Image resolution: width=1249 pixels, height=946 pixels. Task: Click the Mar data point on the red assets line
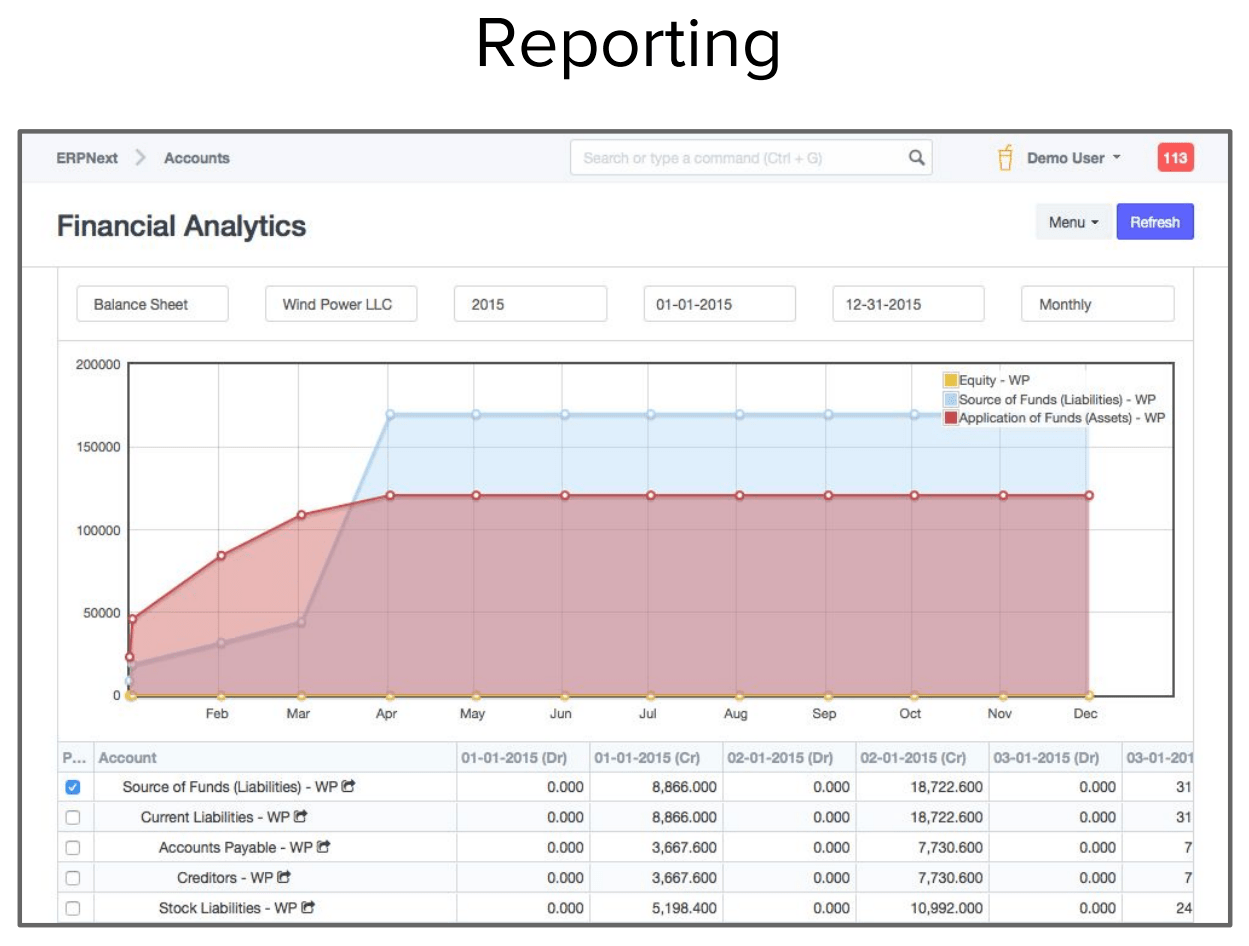(300, 515)
